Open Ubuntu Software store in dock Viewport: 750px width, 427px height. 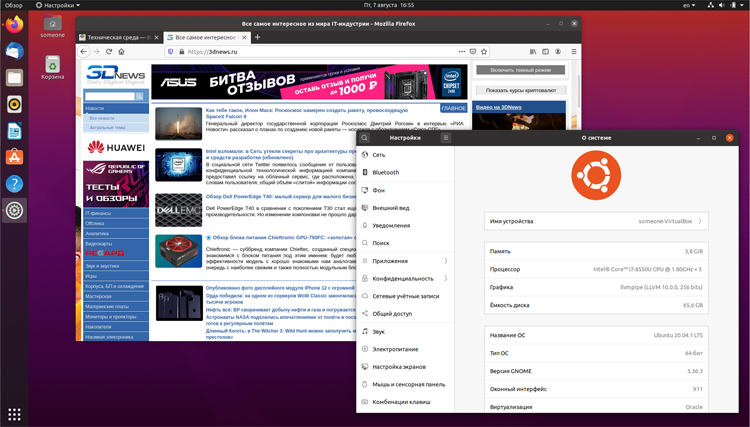(x=14, y=157)
